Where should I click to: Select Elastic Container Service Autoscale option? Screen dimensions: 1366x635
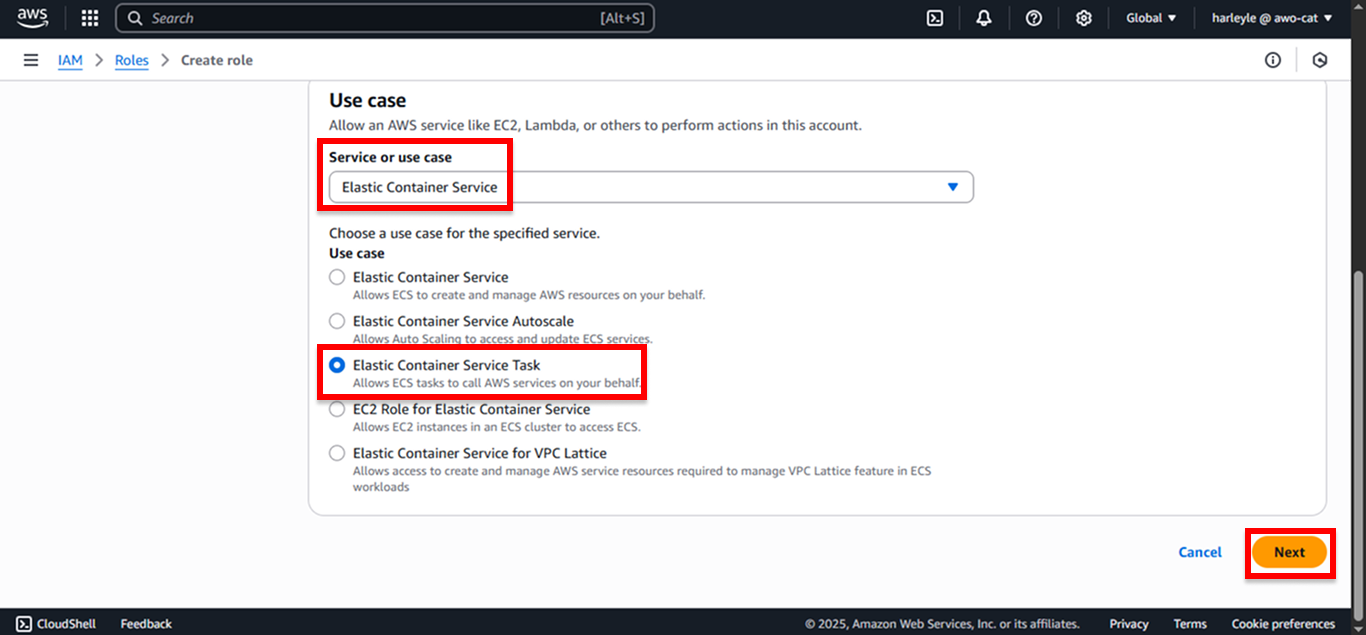337,321
